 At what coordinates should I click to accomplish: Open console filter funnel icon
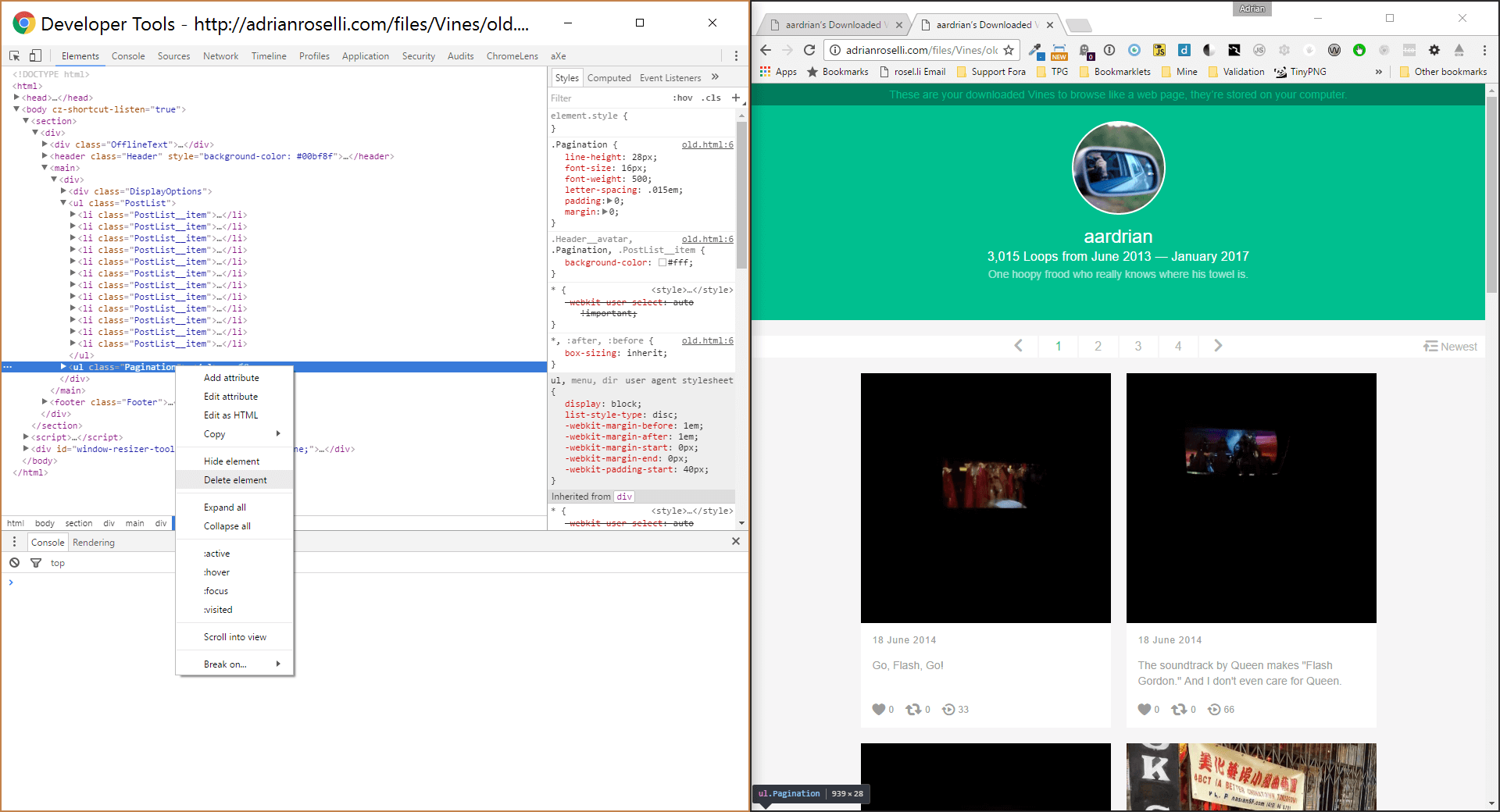tap(35, 562)
